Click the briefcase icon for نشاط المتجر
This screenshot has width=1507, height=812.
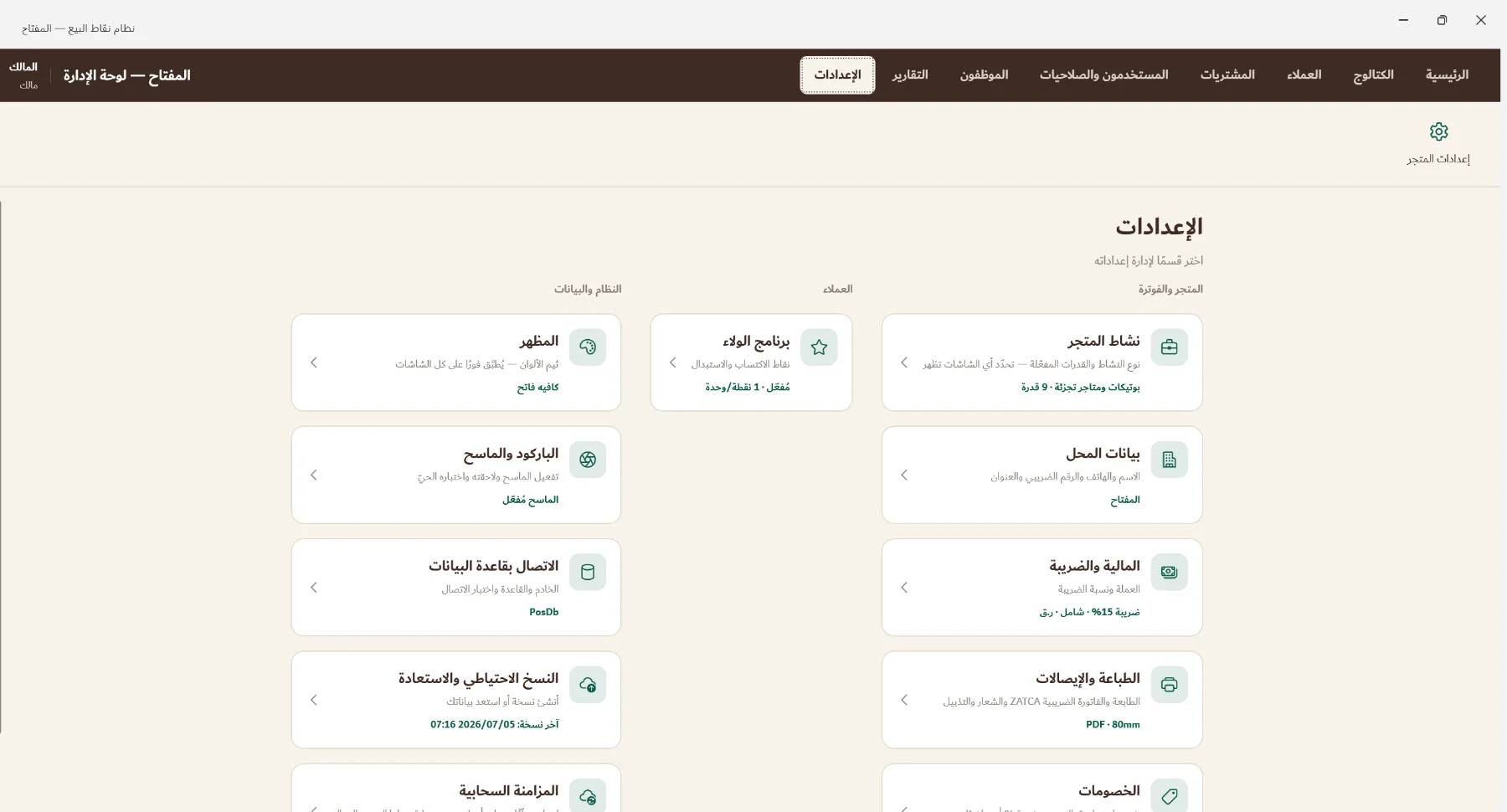tap(1169, 347)
